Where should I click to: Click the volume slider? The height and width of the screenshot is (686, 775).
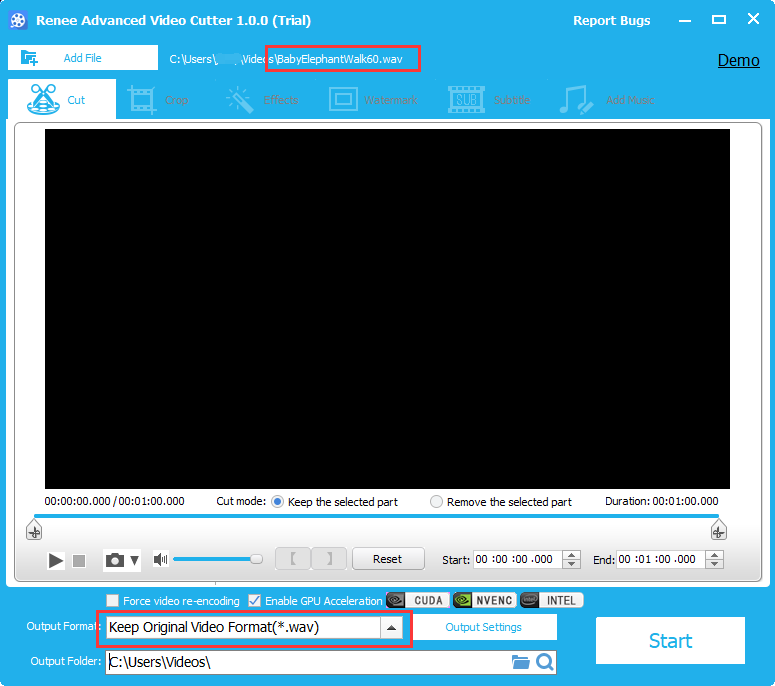(x=215, y=559)
